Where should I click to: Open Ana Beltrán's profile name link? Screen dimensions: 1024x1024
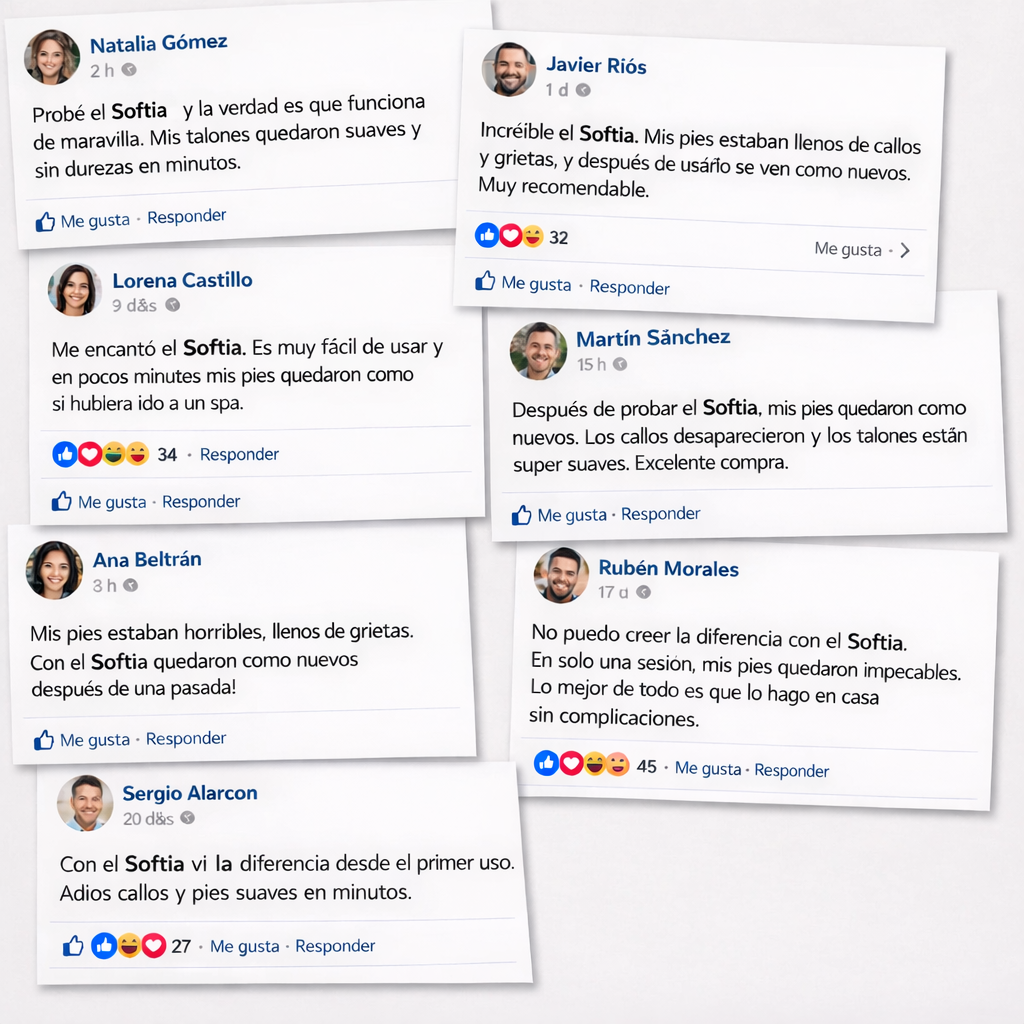point(147,560)
